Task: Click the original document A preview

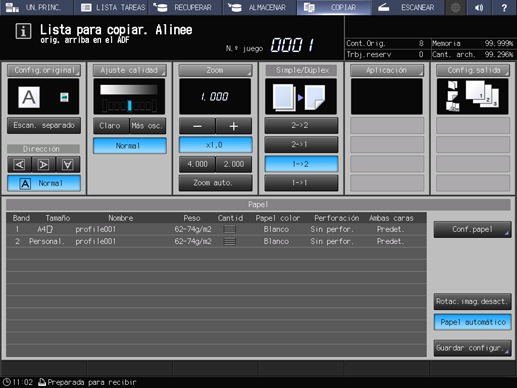Action: point(29,97)
